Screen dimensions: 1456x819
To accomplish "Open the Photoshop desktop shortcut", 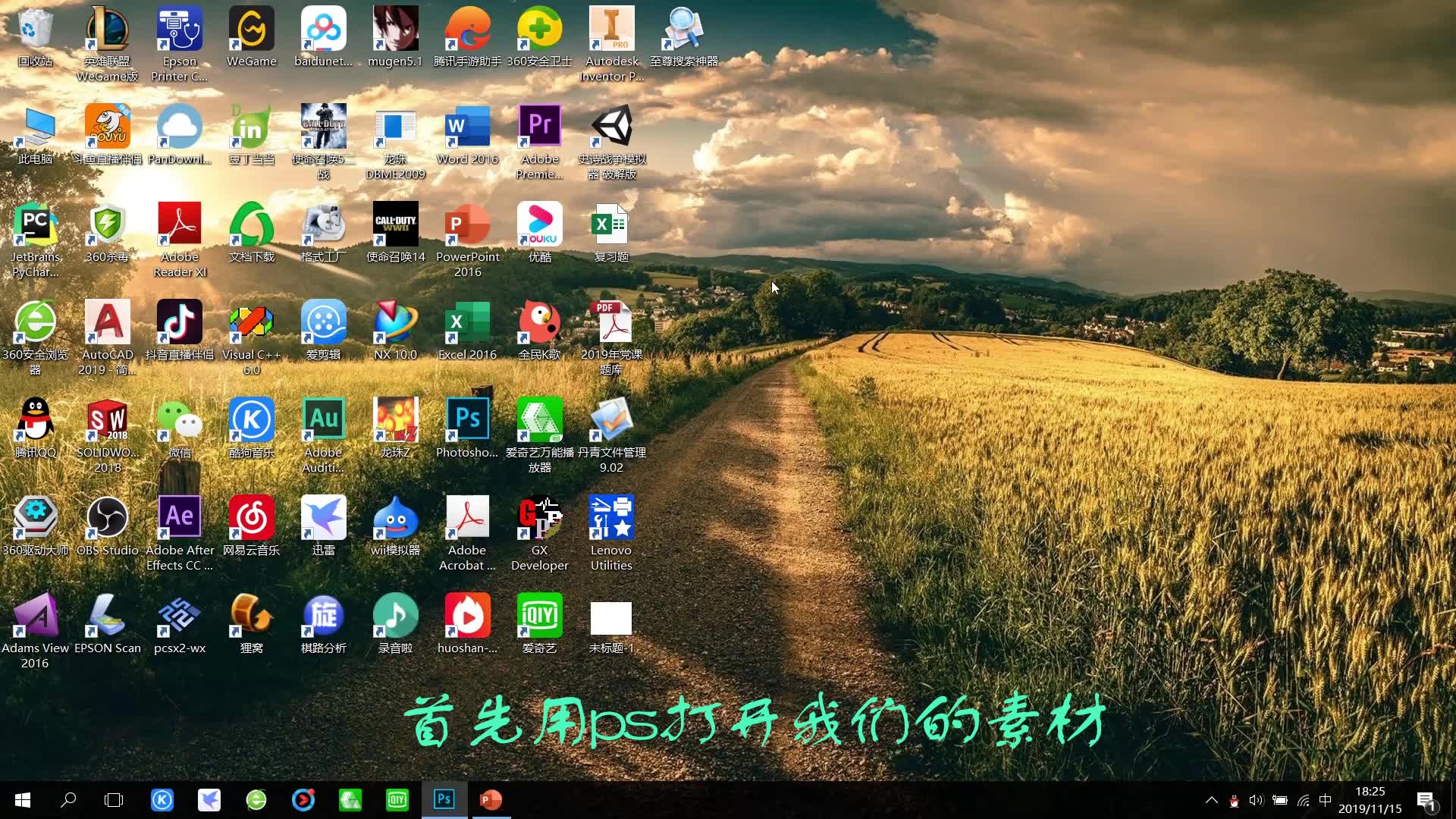I will click(x=467, y=428).
